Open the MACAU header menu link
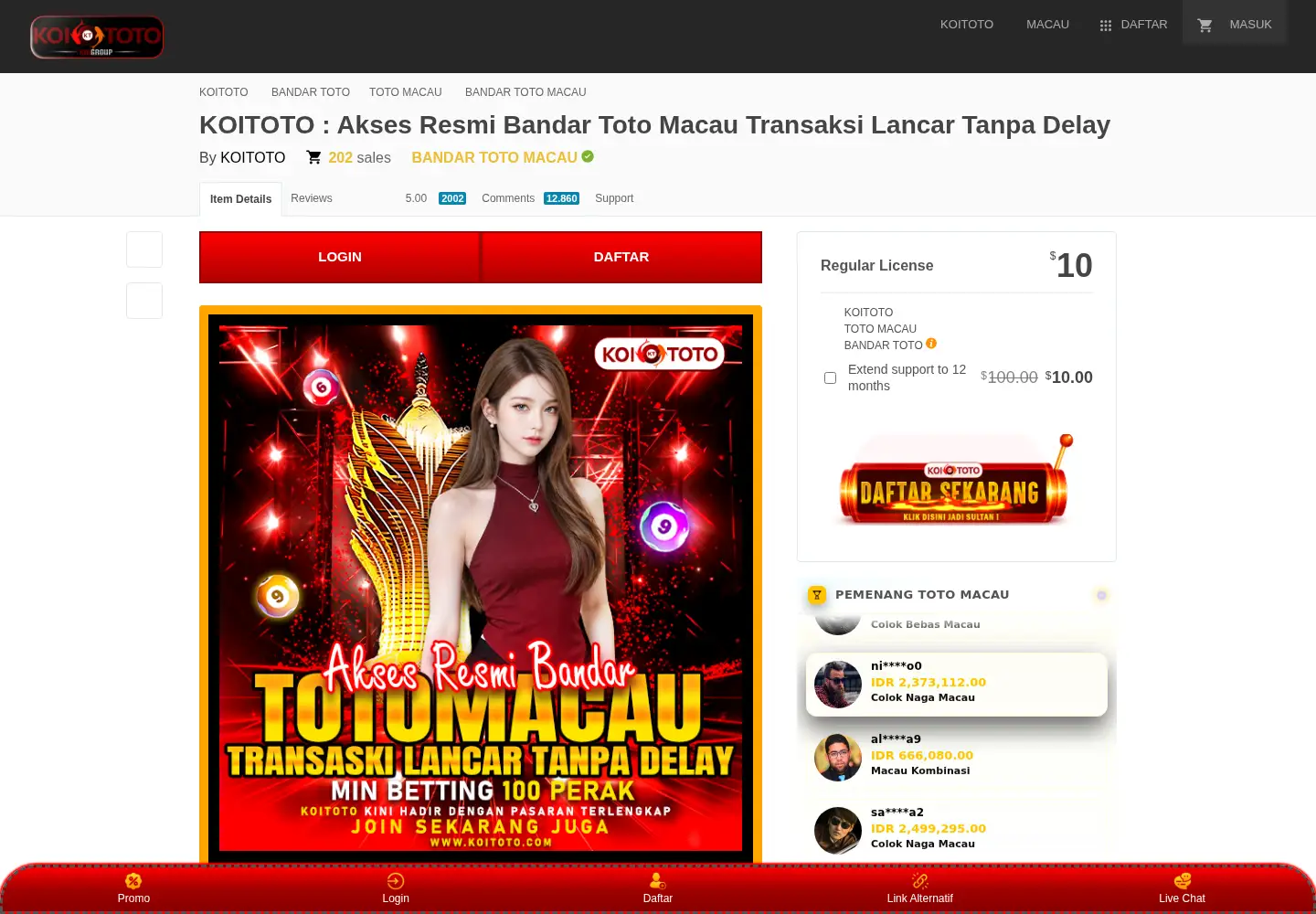This screenshot has height=914, width=1316. [x=1047, y=25]
